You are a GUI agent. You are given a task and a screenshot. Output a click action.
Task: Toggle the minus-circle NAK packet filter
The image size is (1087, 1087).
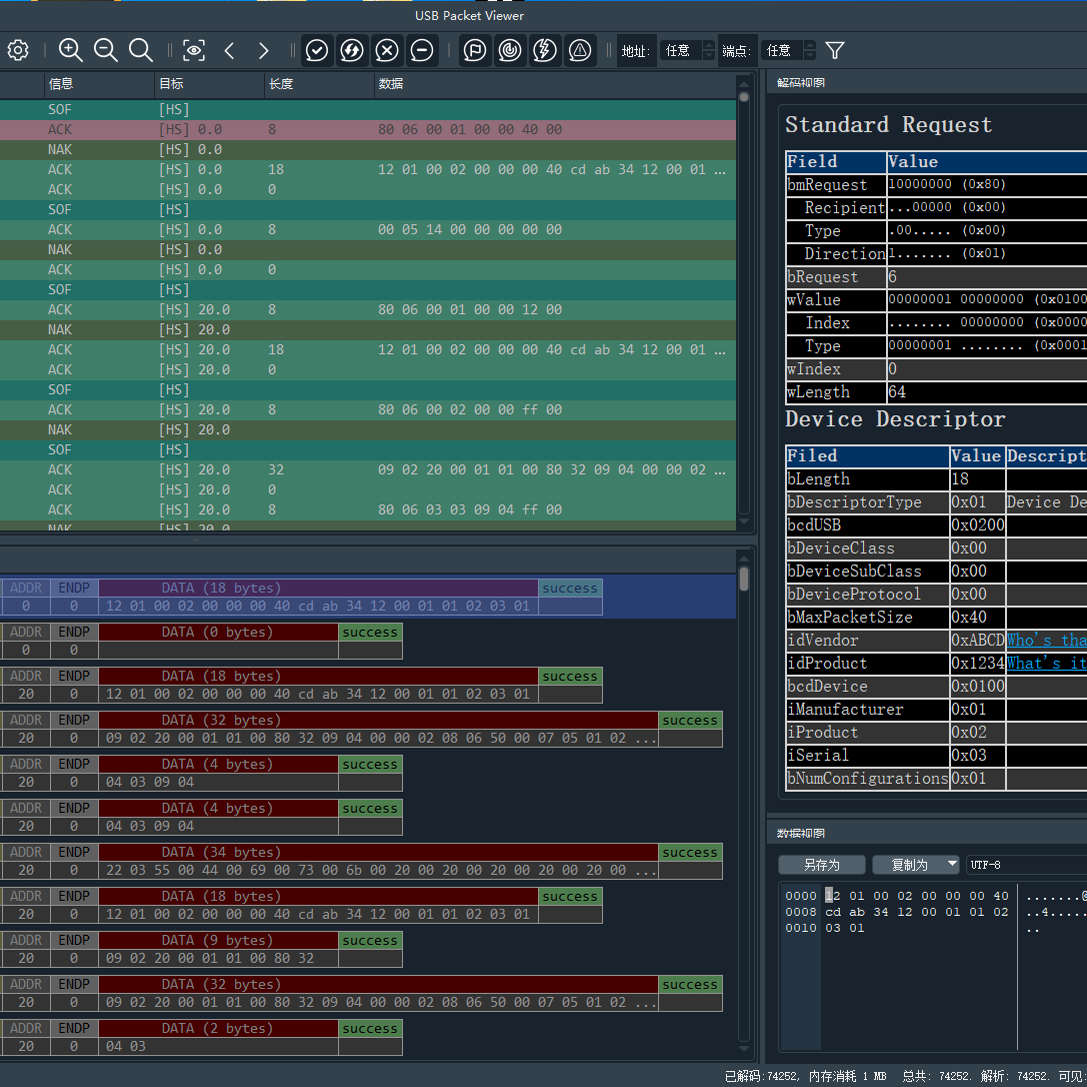422,50
